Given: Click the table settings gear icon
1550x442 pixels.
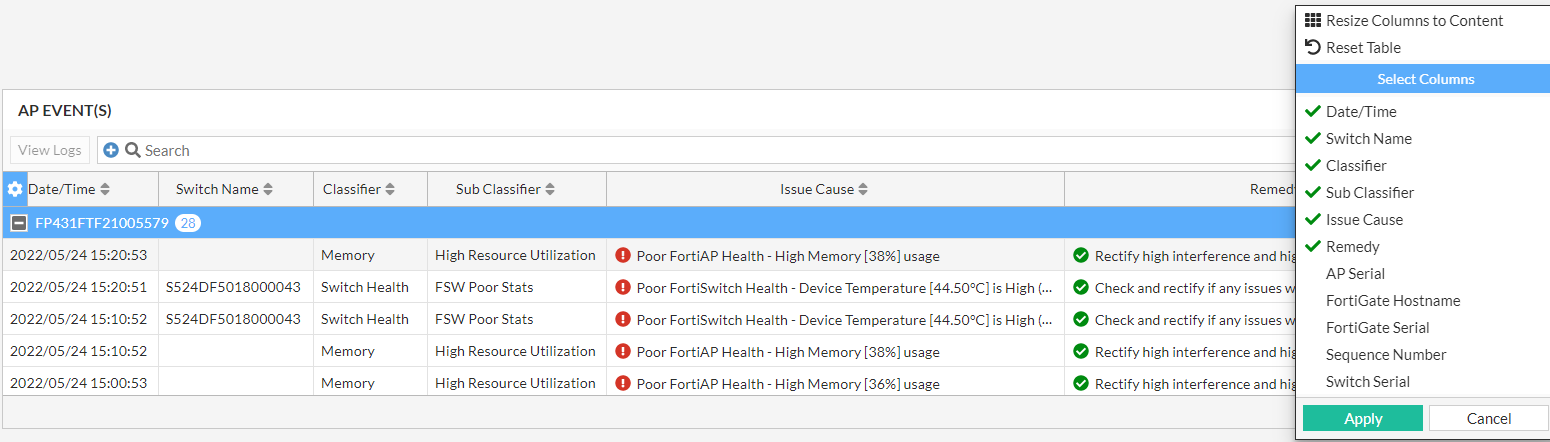Looking at the screenshot, I should pyautogui.click(x=15, y=189).
